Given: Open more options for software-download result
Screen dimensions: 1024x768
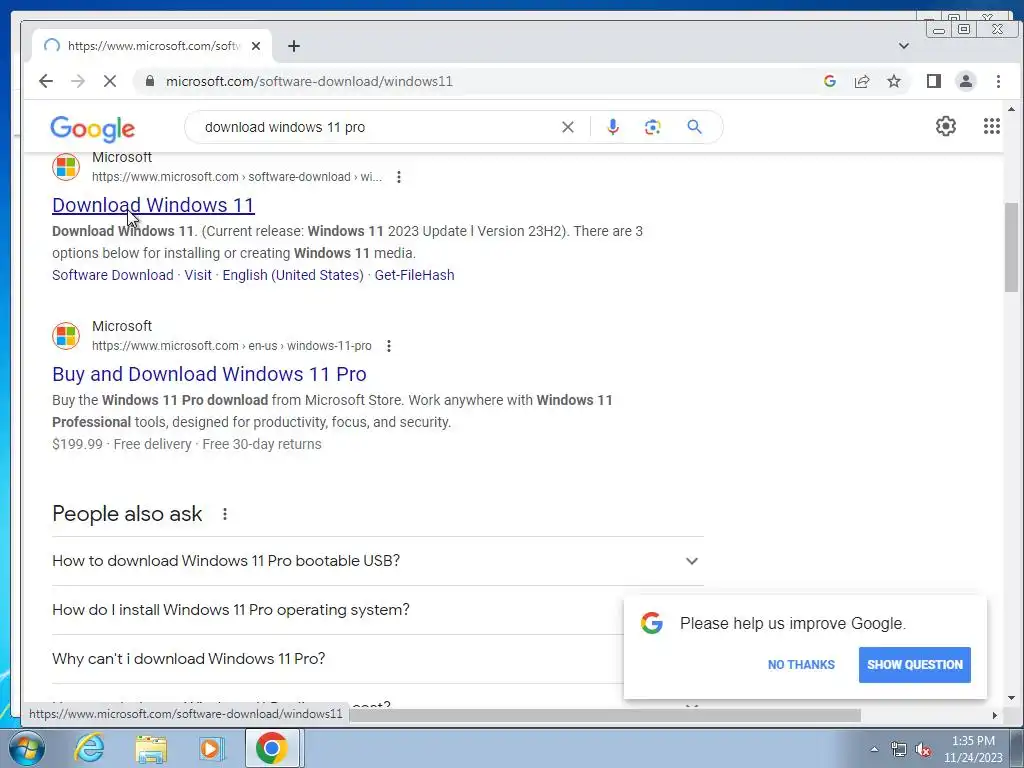Looking at the screenshot, I should (x=399, y=177).
